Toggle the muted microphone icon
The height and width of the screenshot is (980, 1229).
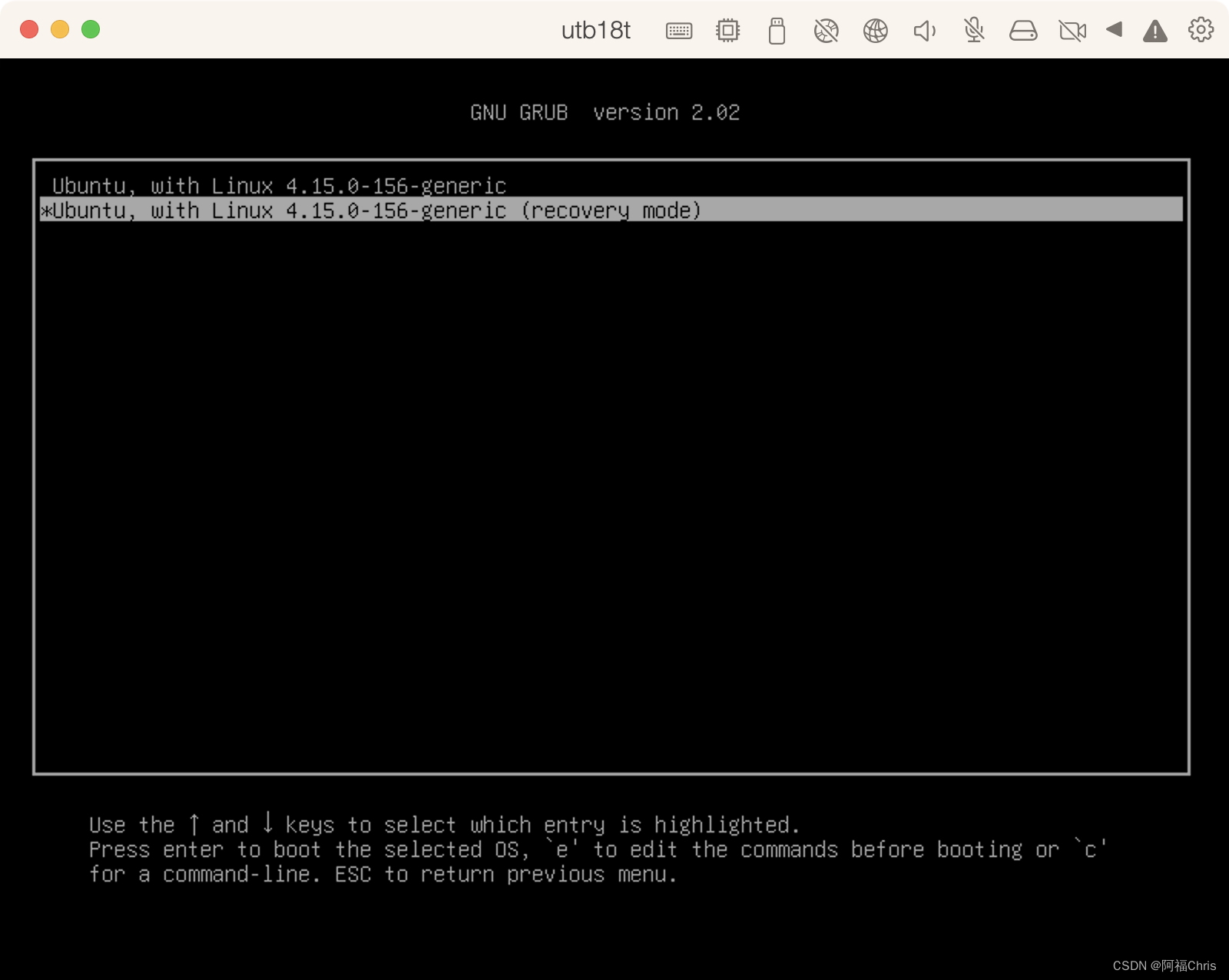(974, 31)
